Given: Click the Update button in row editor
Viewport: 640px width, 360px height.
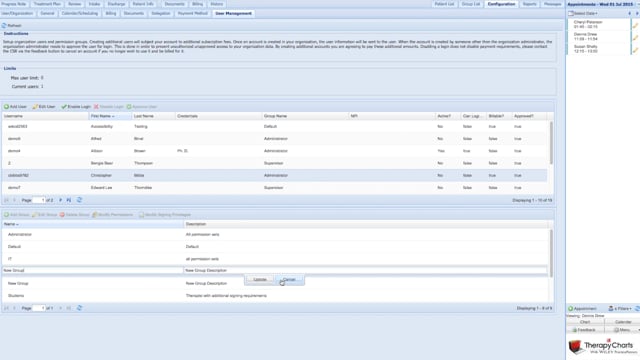Looking at the screenshot, I should [x=260, y=280].
